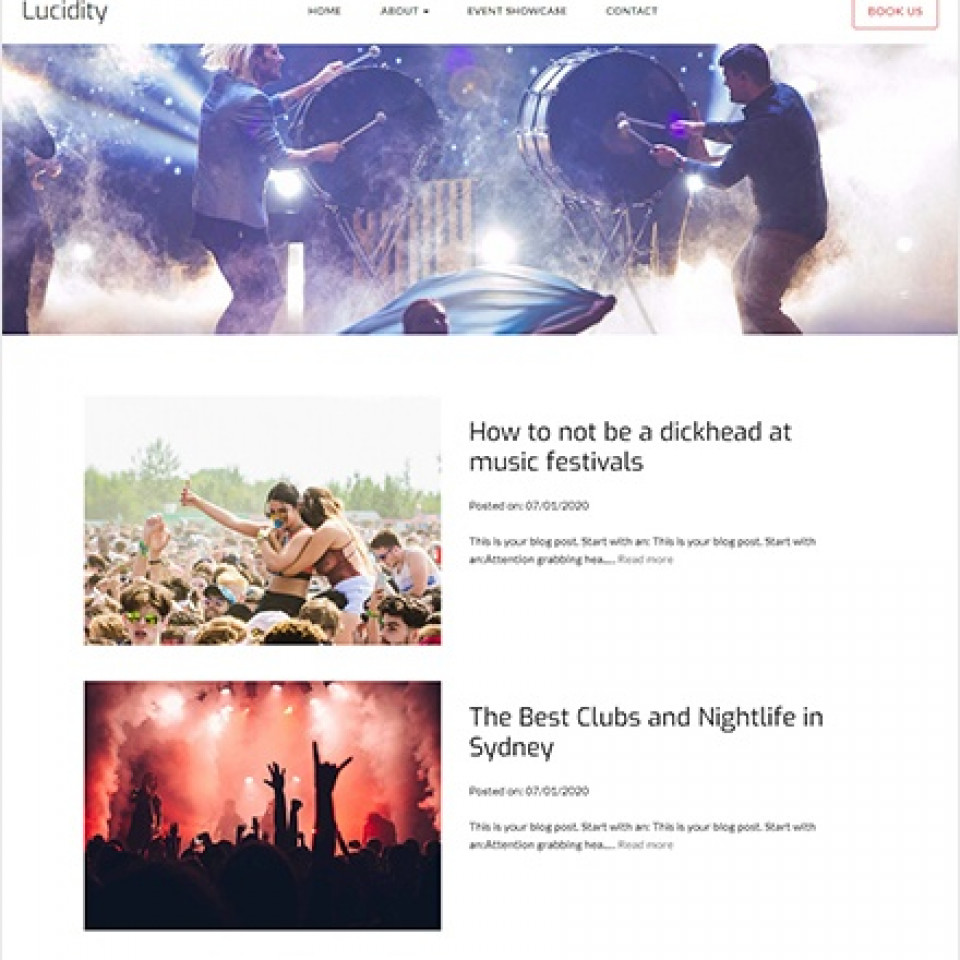Go to the Contact page
Screen dimensions: 960x960
click(631, 11)
